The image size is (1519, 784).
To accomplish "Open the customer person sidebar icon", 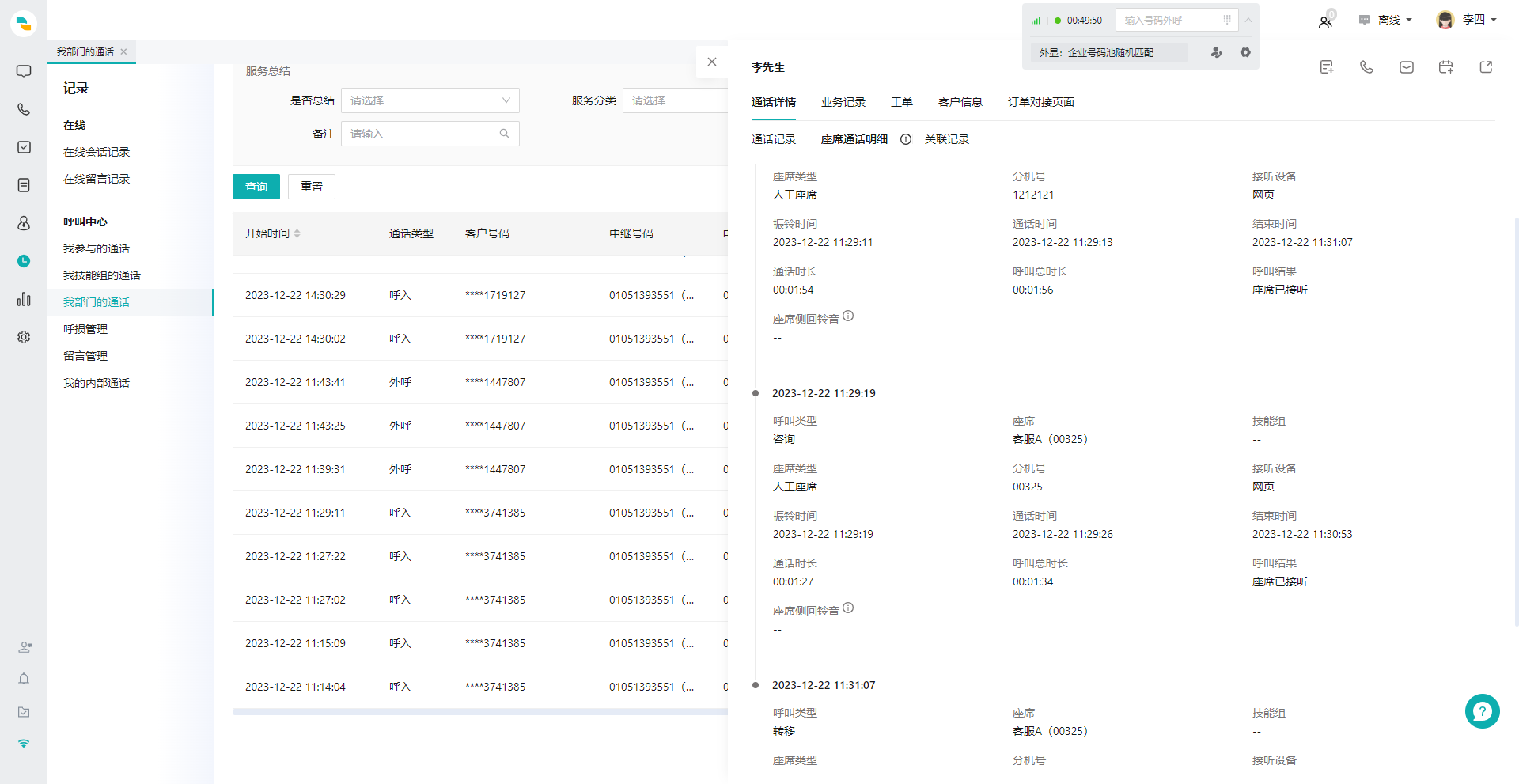I will (24, 223).
